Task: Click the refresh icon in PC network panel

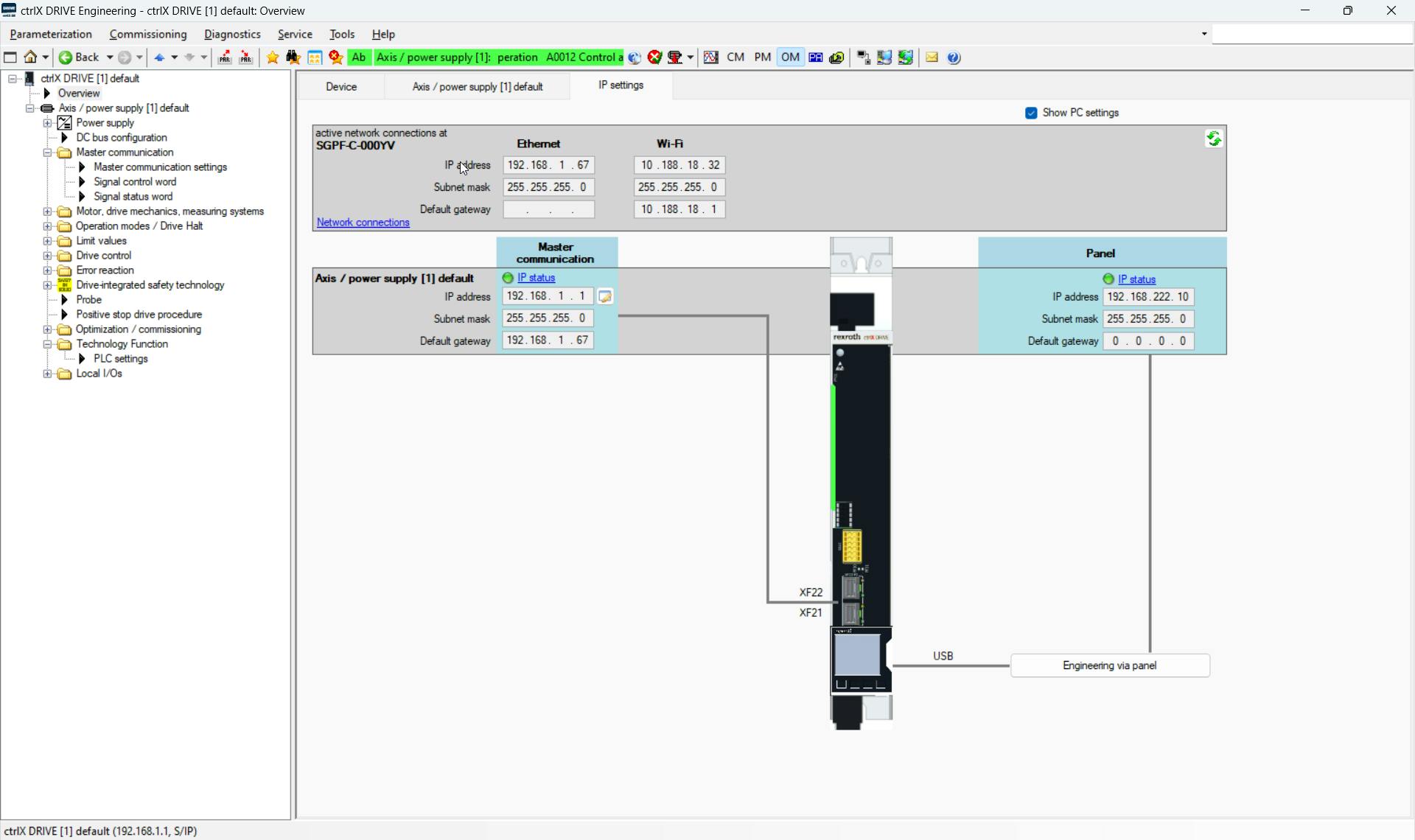Action: (1213, 139)
